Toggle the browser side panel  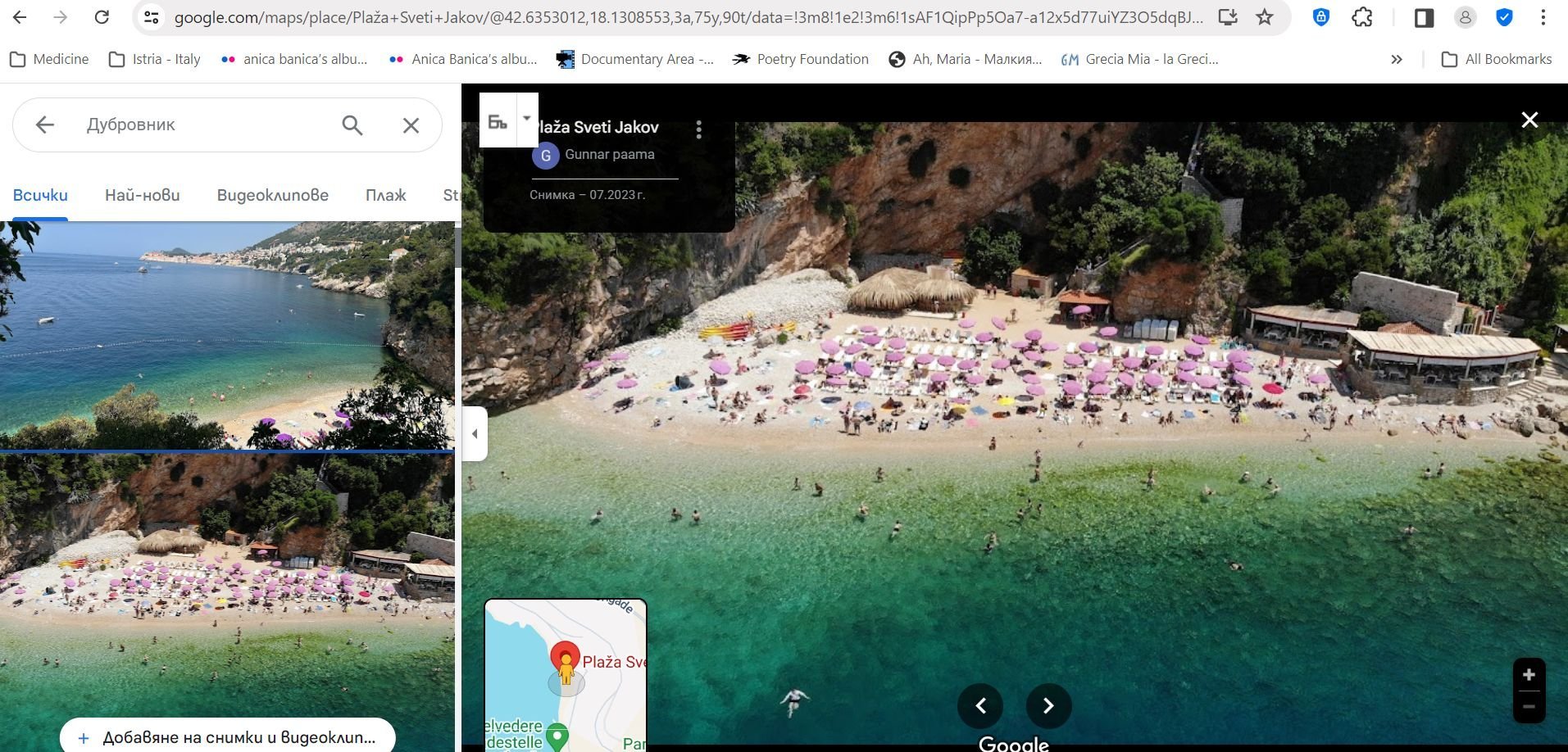(1424, 17)
